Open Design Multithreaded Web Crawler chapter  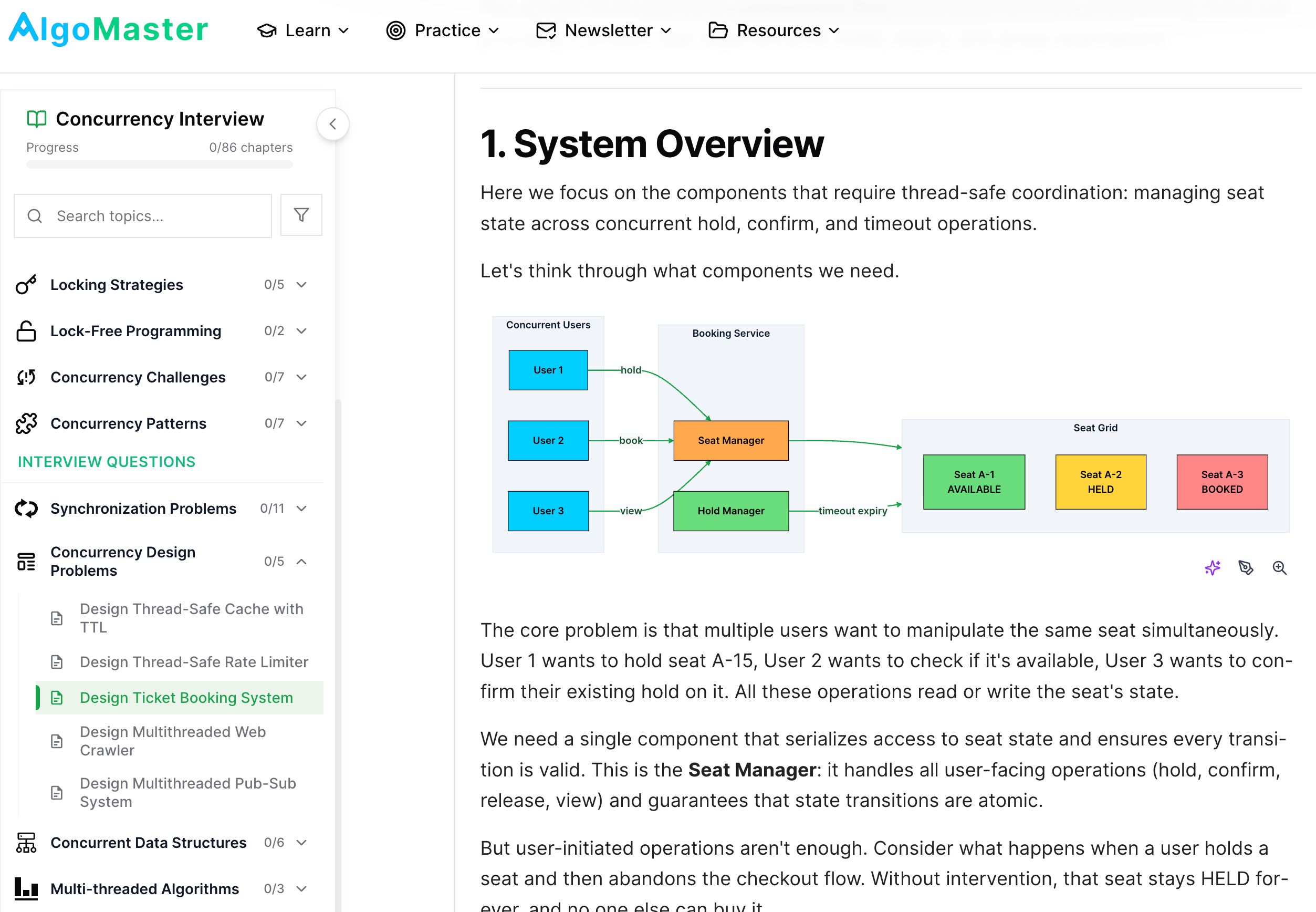[x=172, y=741]
